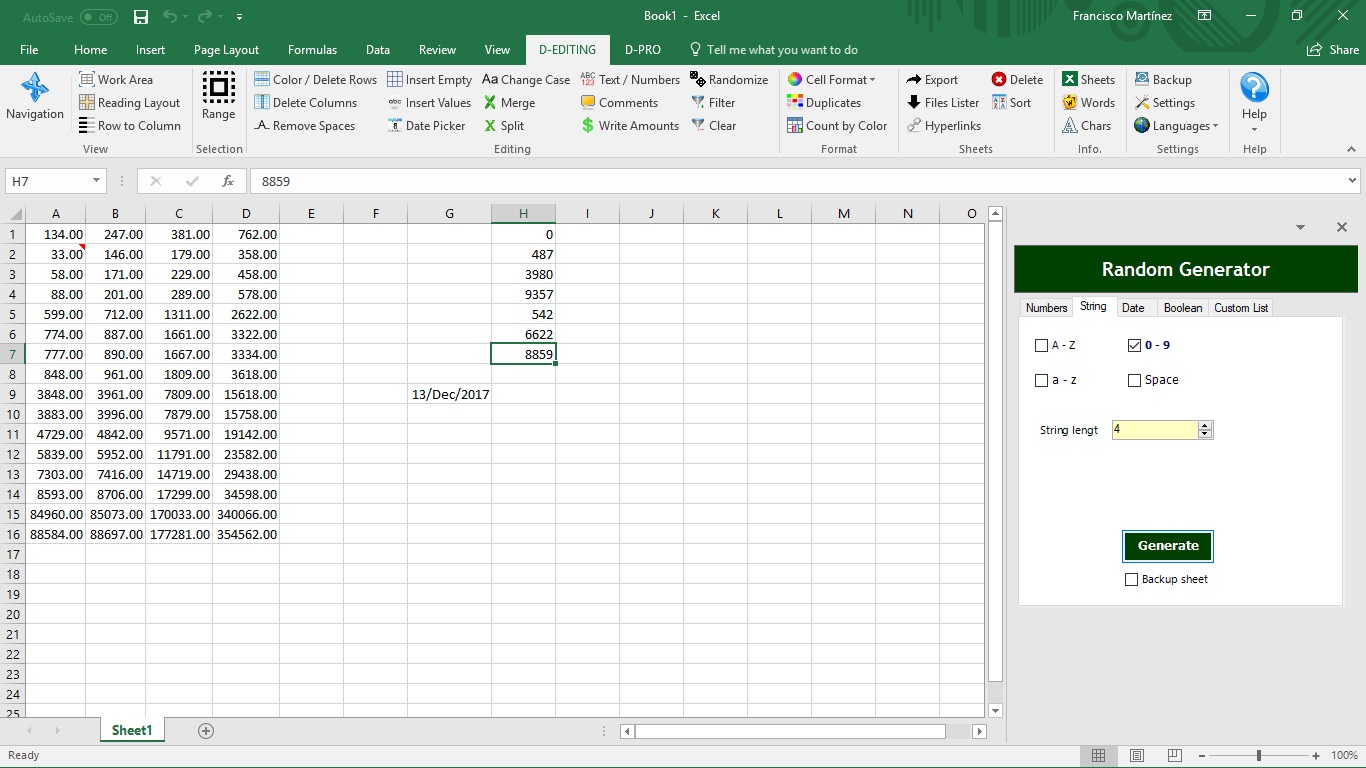Launch the Randomize tool
Screen dimensions: 1366x768
point(729,80)
